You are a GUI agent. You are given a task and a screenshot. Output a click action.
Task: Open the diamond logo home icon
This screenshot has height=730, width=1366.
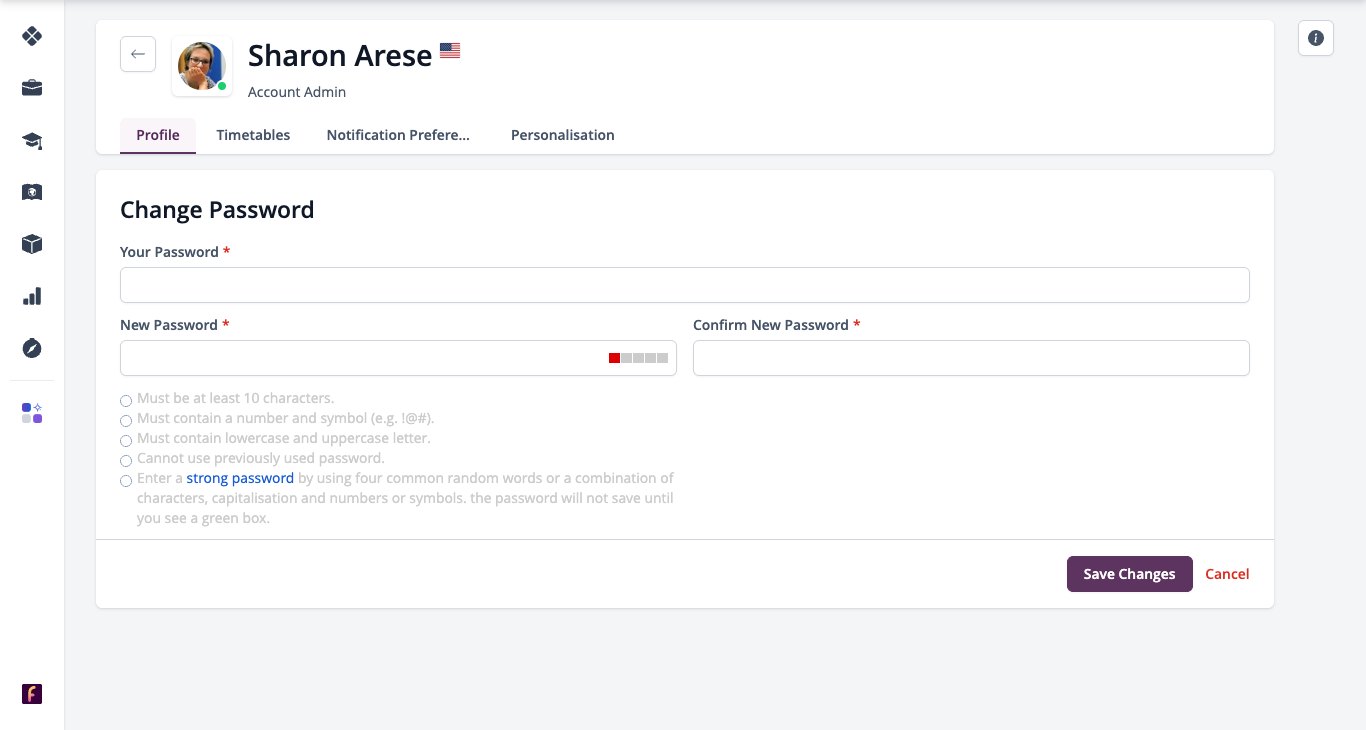(32, 36)
